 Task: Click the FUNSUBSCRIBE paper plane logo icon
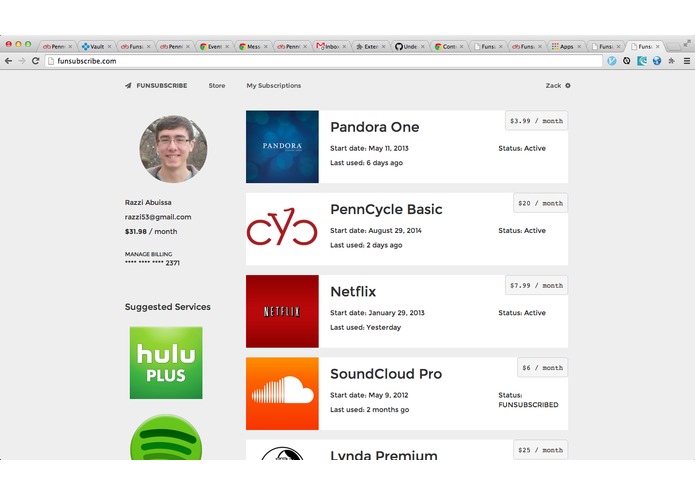point(128,86)
